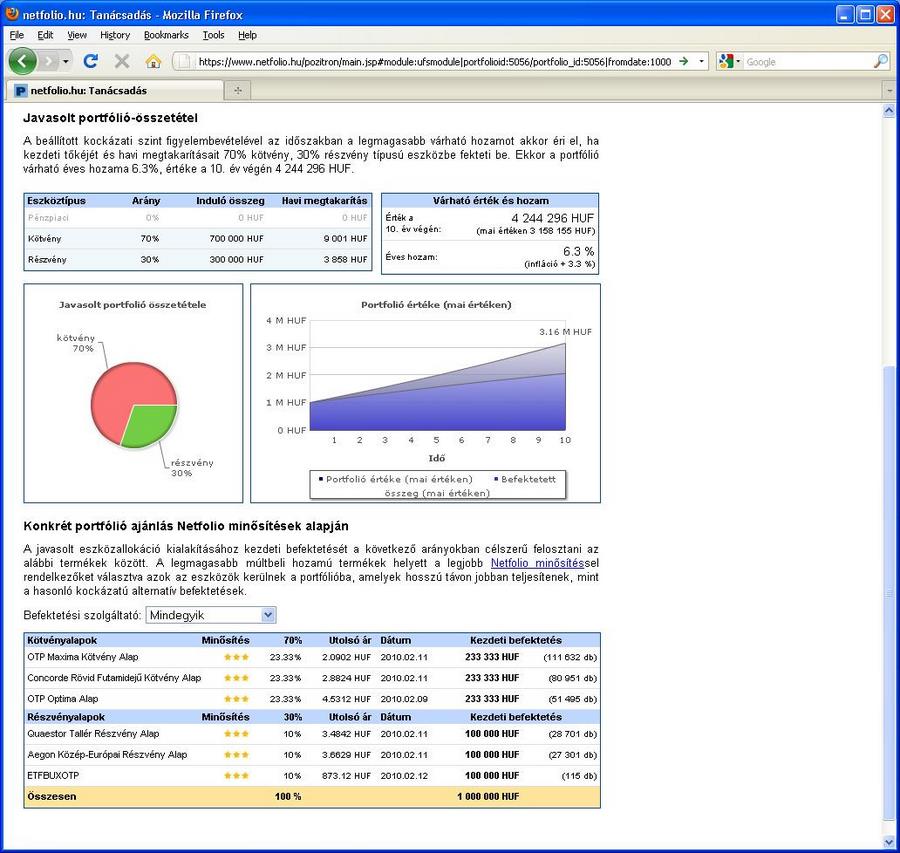Click the star rating of Quaestor Tallér
Image resolution: width=900 pixels, height=853 pixels.
236,734
